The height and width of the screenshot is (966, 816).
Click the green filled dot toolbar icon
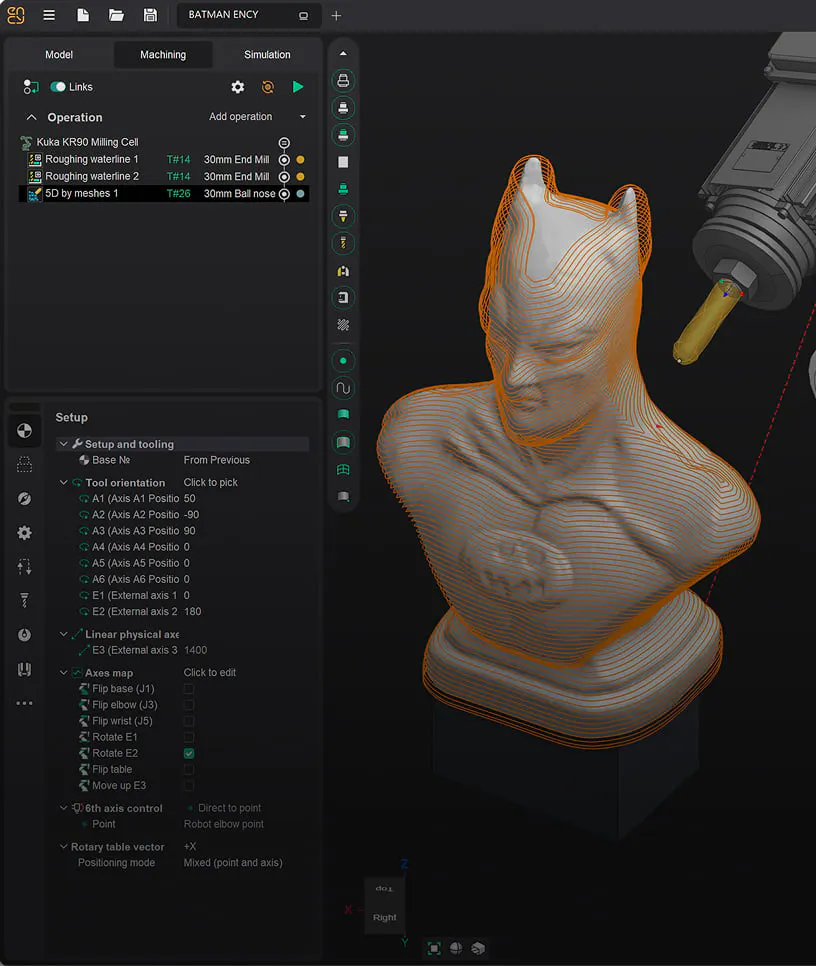tap(343, 360)
